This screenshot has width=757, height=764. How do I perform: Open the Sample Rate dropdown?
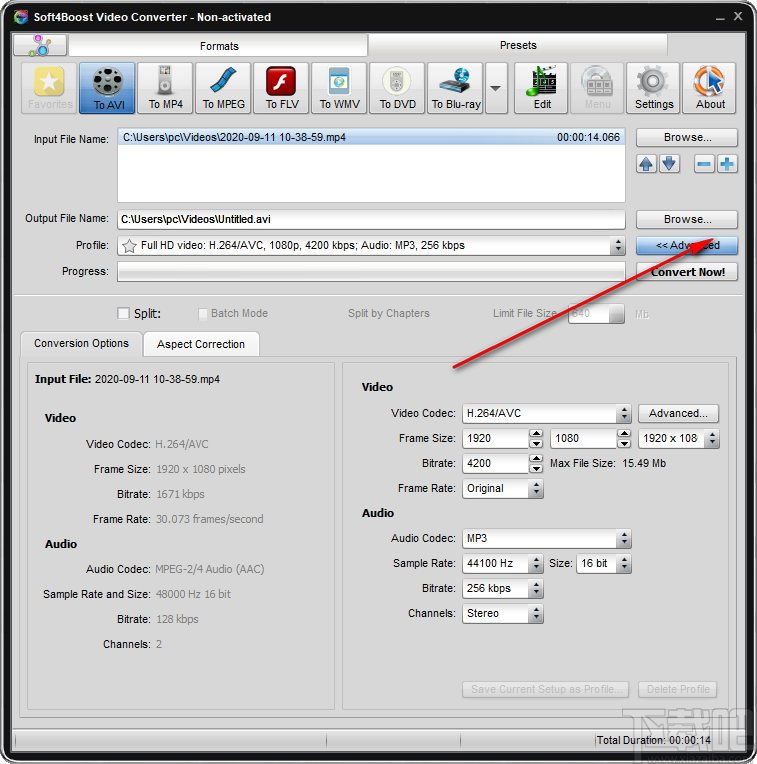coord(536,564)
